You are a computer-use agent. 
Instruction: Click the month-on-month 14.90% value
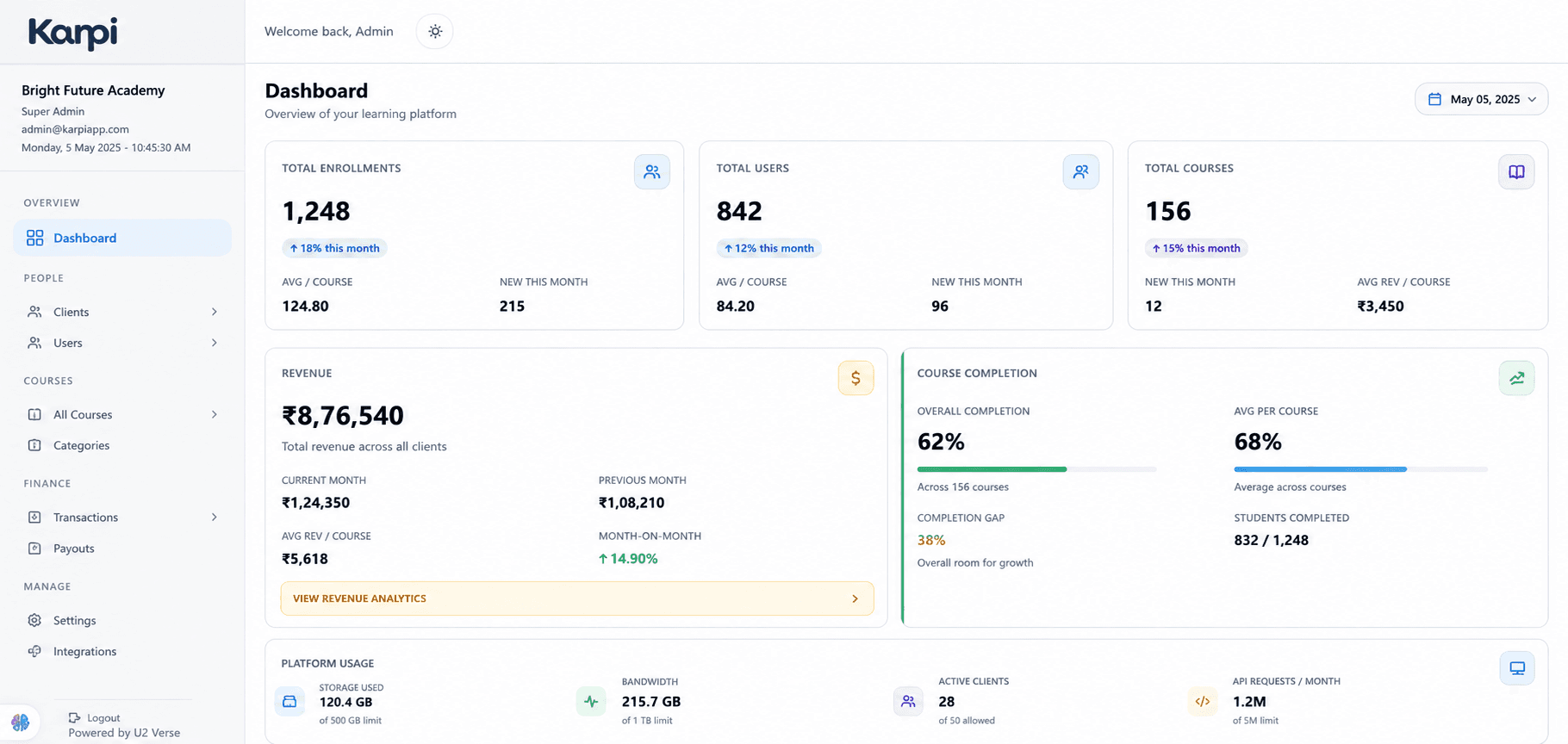tap(628, 559)
